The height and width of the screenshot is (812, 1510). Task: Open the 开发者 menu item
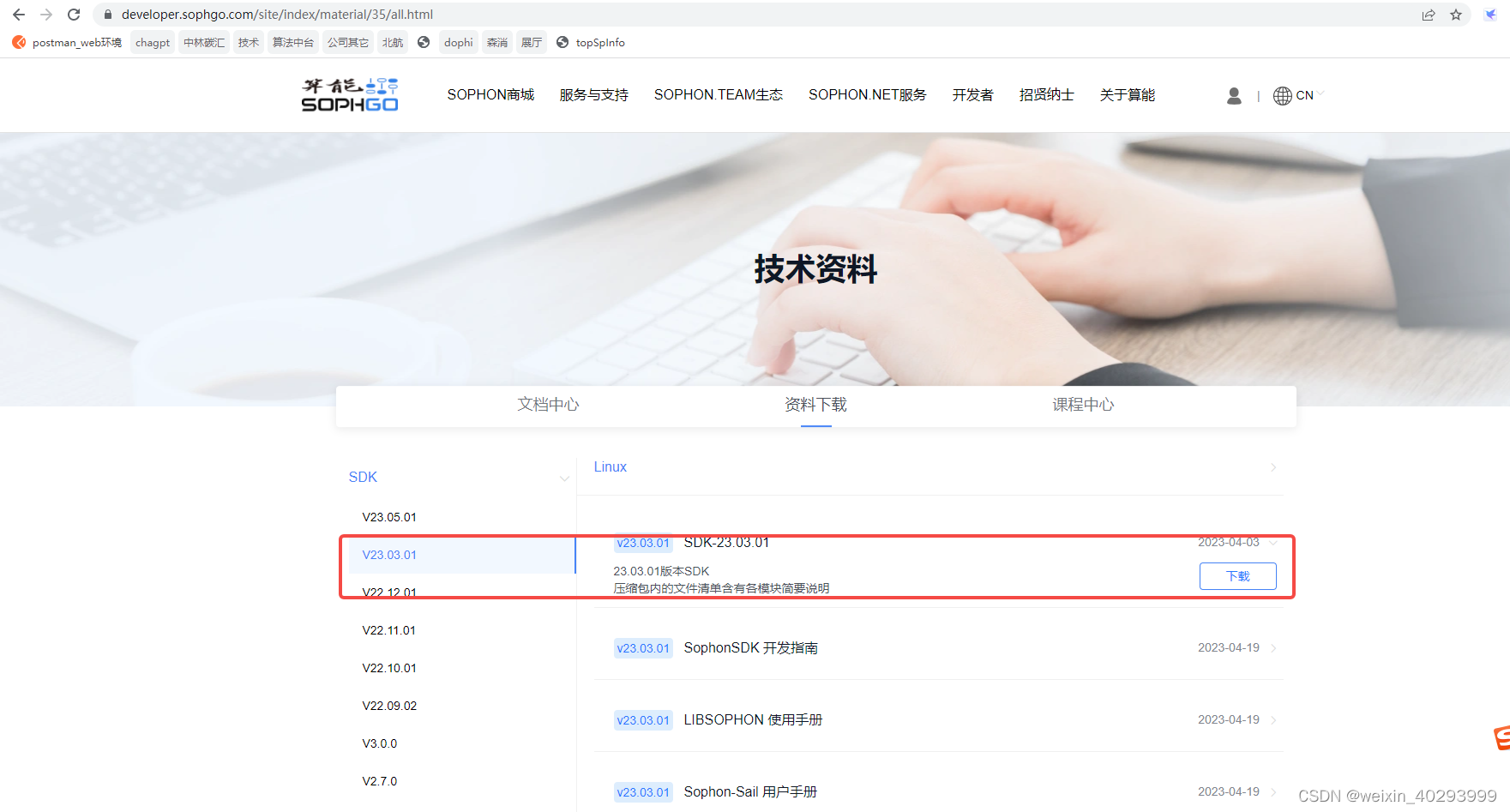(x=972, y=95)
